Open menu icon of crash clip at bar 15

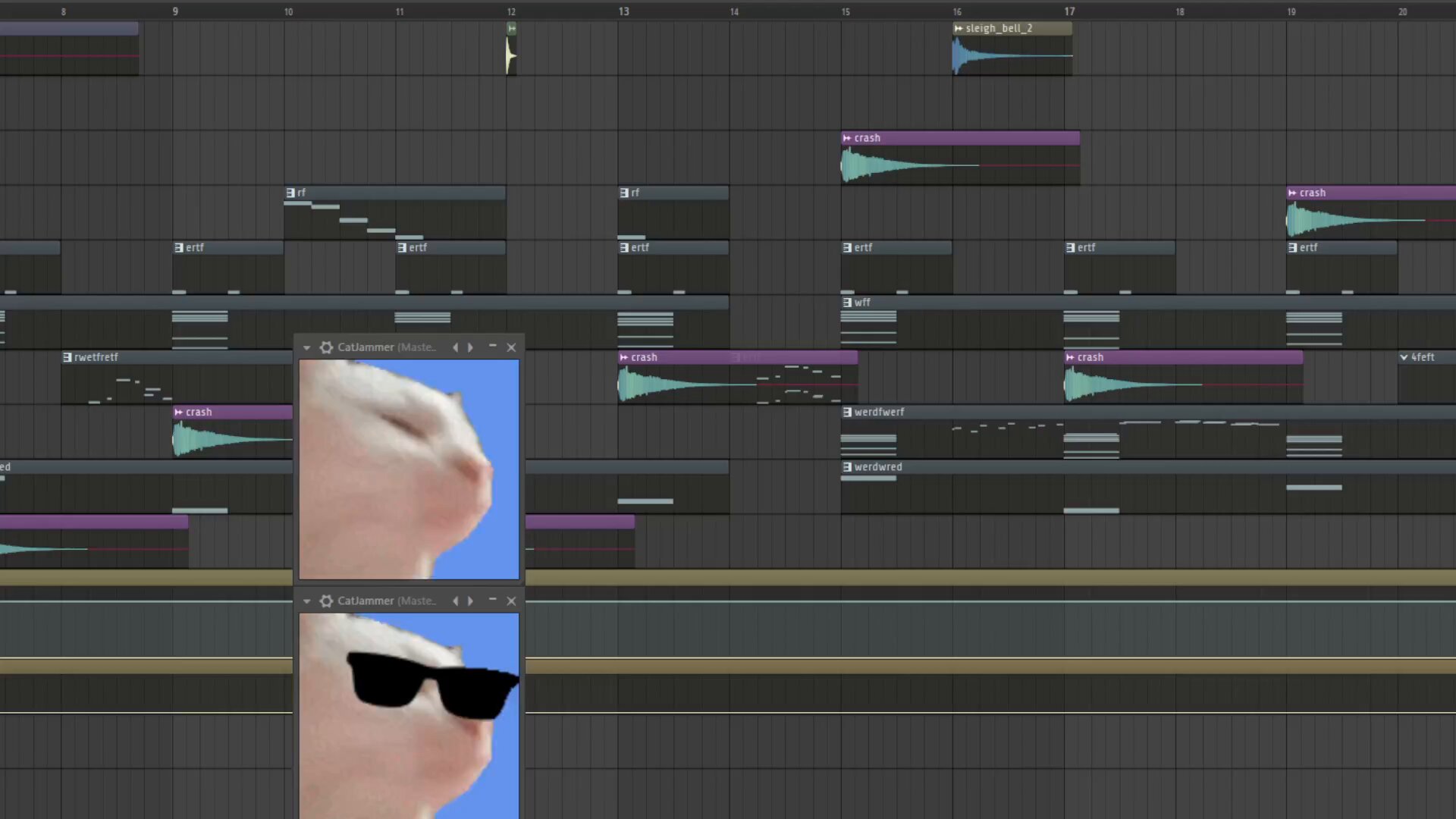coord(847,138)
